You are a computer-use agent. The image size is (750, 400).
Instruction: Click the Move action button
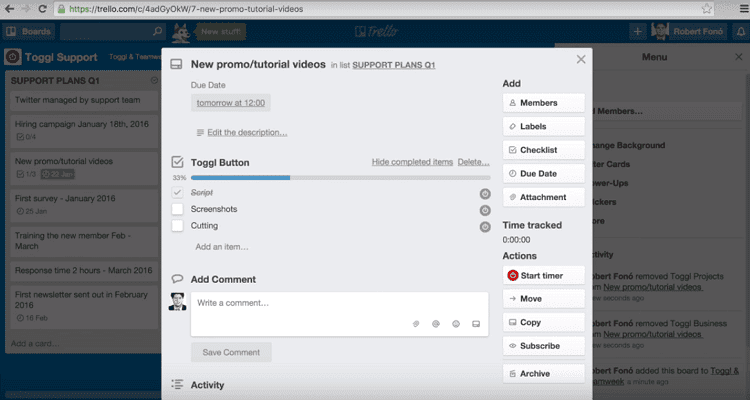pyautogui.click(x=543, y=299)
